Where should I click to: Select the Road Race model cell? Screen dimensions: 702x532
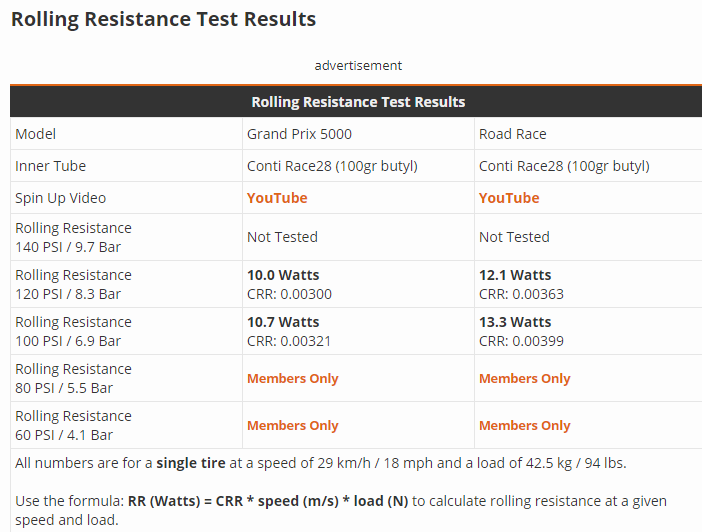click(512, 134)
